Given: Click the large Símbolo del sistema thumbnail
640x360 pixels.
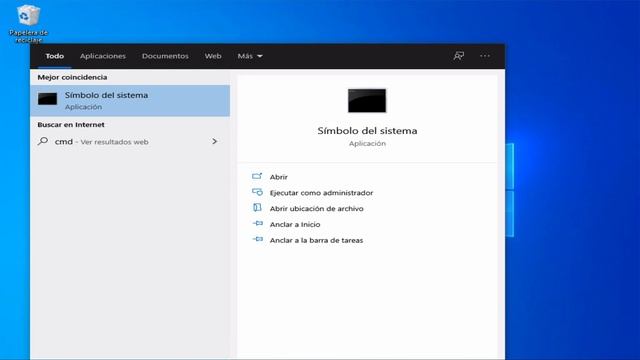Looking at the screenshot, I should (x=367, y=100).
